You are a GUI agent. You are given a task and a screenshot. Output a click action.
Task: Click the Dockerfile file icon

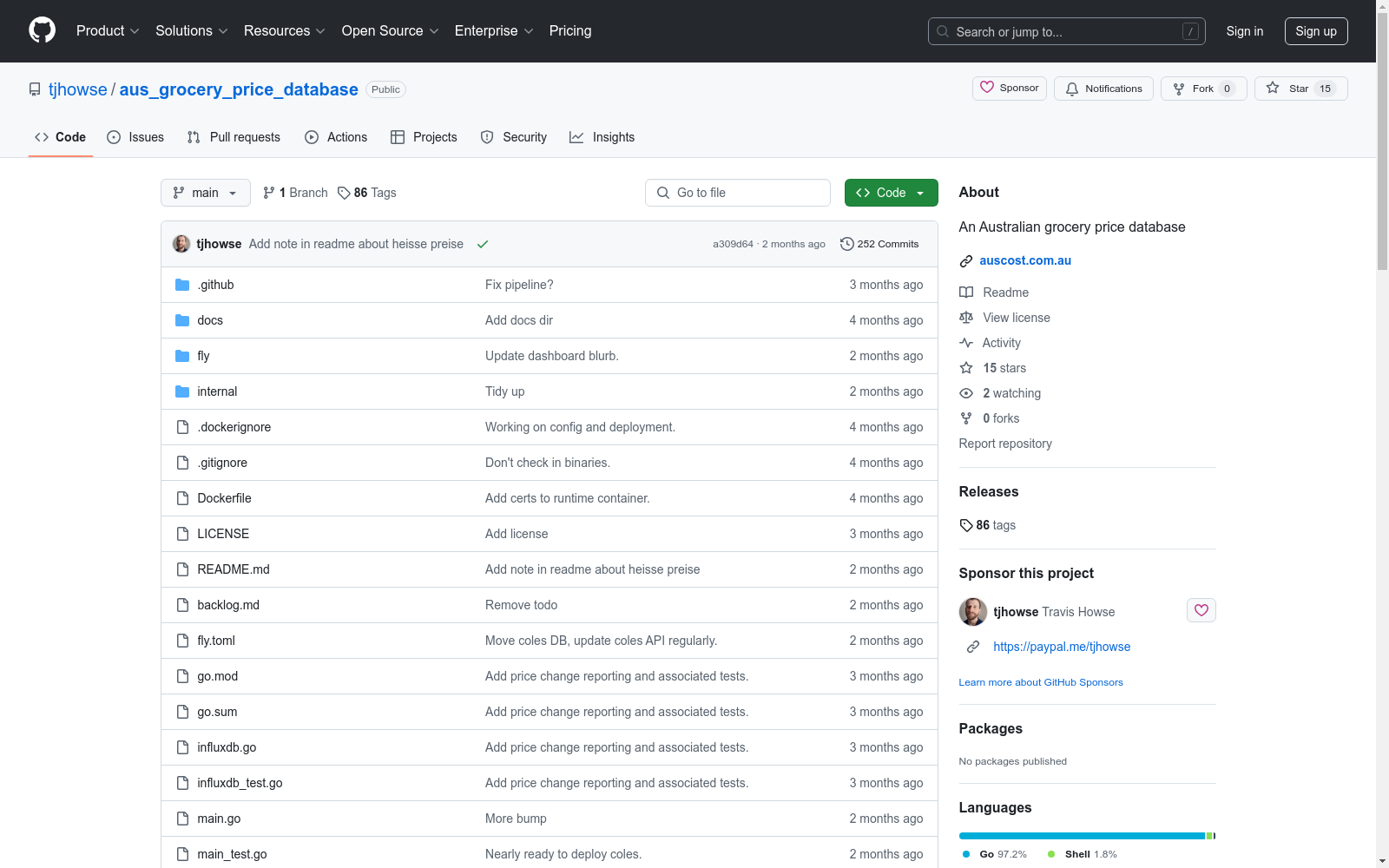point(182,498)
